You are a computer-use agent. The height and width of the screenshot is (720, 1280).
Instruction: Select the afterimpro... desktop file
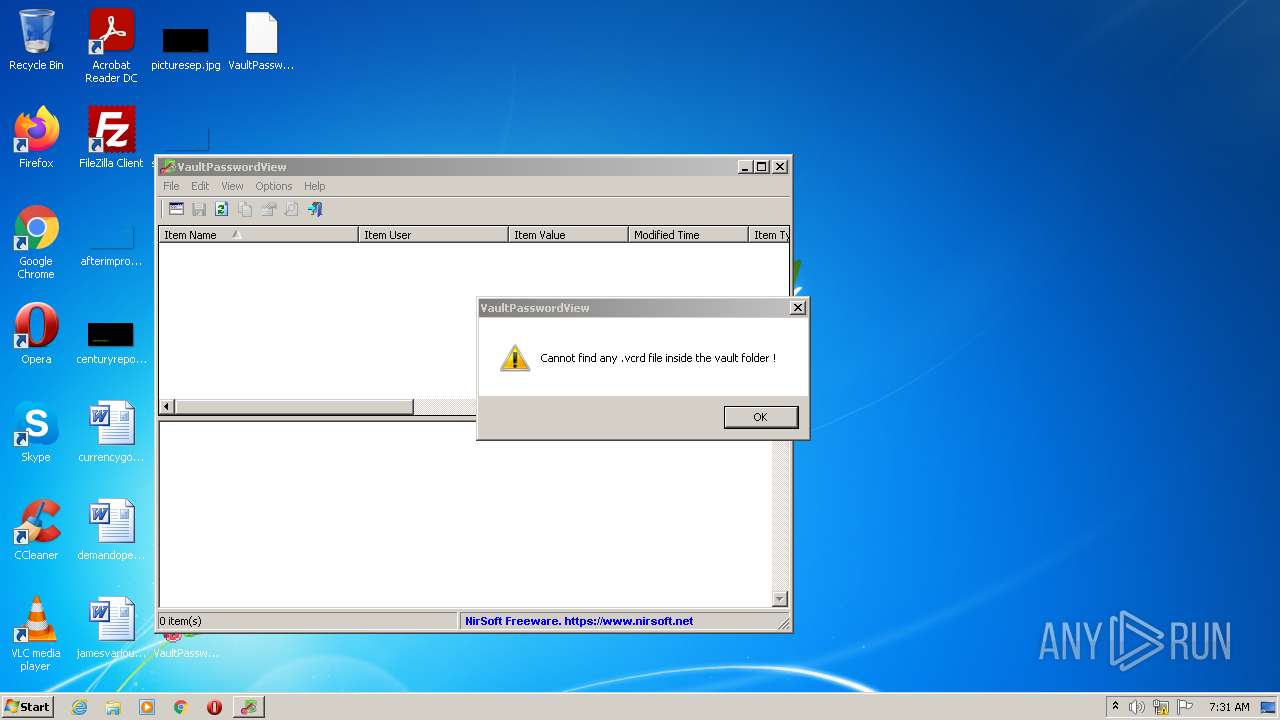(x=111, y=246)
